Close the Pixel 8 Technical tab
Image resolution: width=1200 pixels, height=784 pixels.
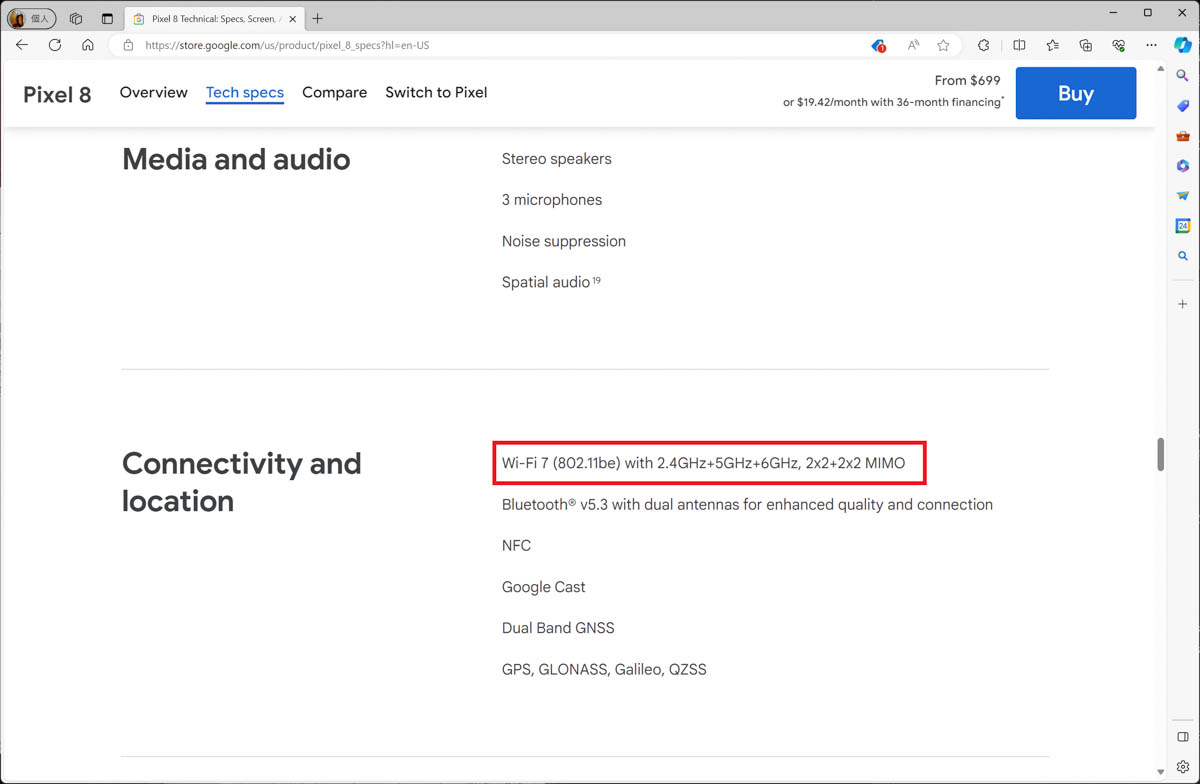click(x=292, y=19)
